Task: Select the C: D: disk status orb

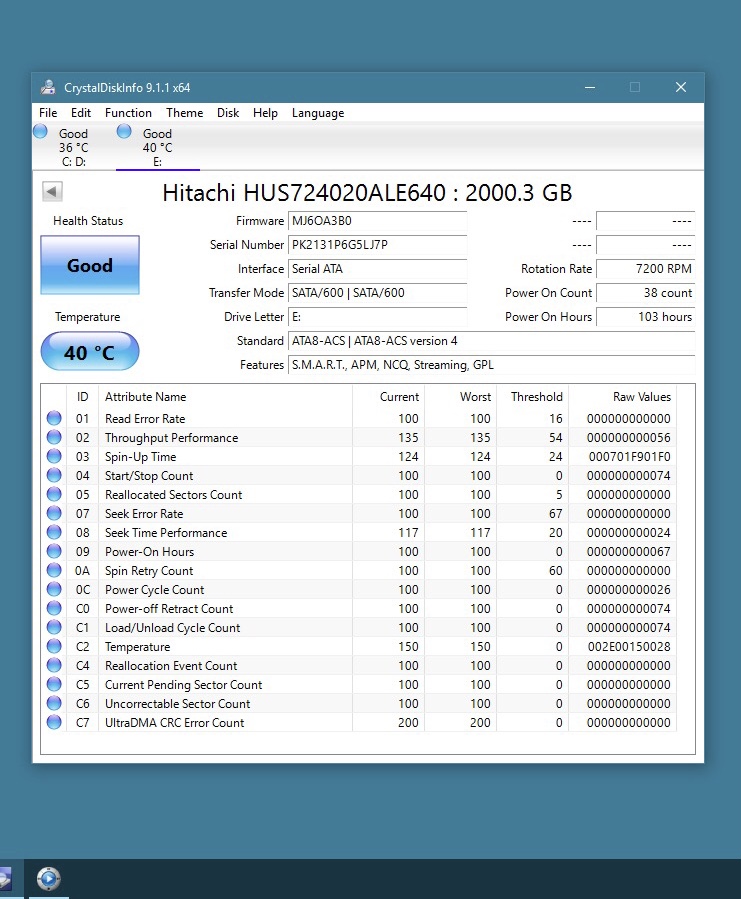Action: [40, 132]
